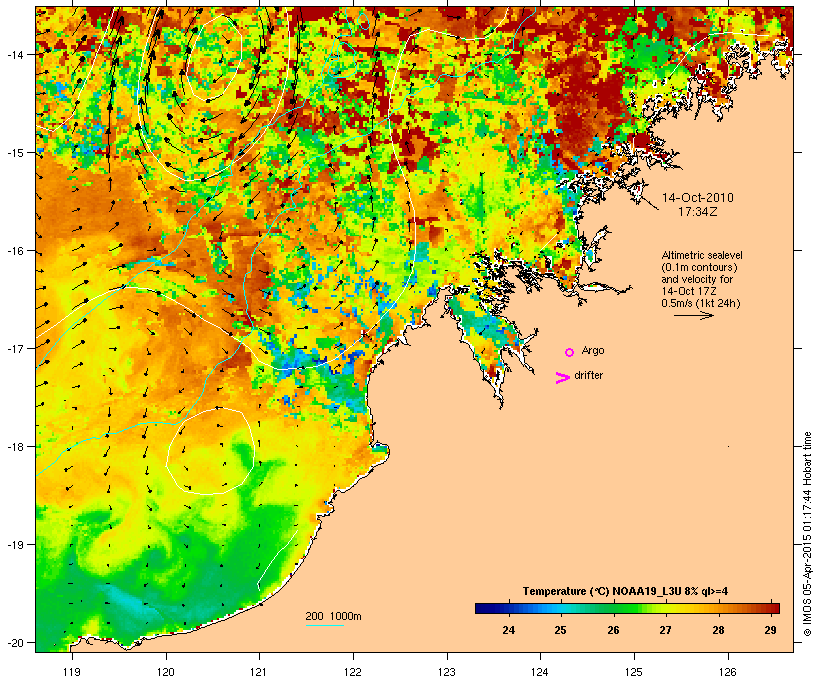Click the date label 14-Oct-2010
Image resolution: width=820 pixels, height=680 pixels.
[x=698, y=198]
